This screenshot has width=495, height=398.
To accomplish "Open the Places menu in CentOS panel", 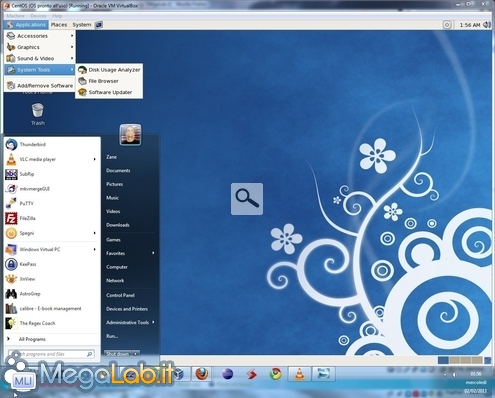I will [59, 25].
